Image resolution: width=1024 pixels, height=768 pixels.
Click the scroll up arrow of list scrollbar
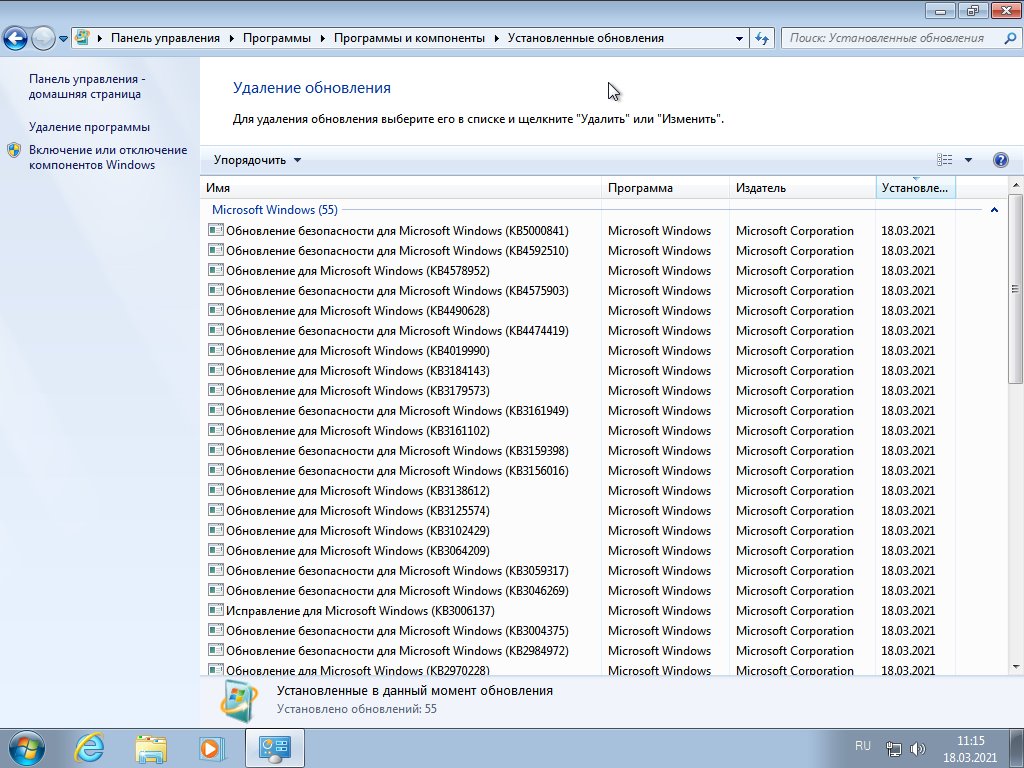1016,185
